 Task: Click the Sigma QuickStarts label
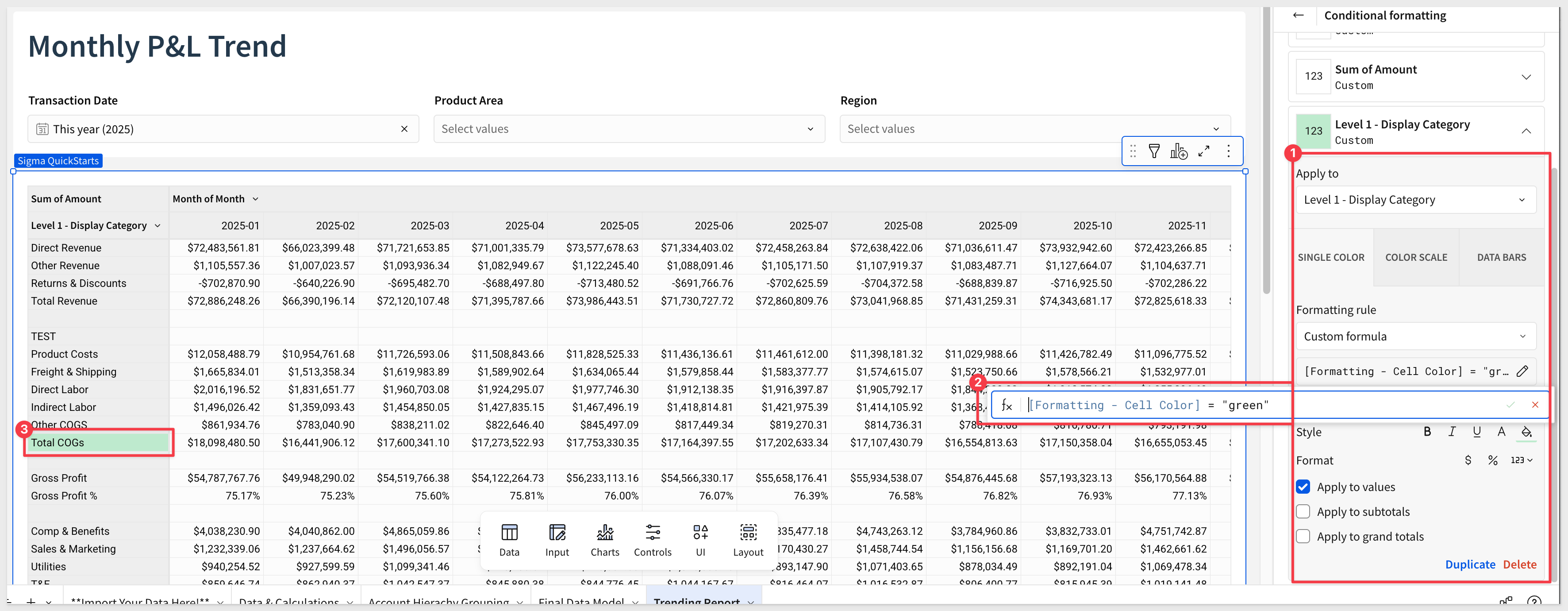tap(58, 161)
